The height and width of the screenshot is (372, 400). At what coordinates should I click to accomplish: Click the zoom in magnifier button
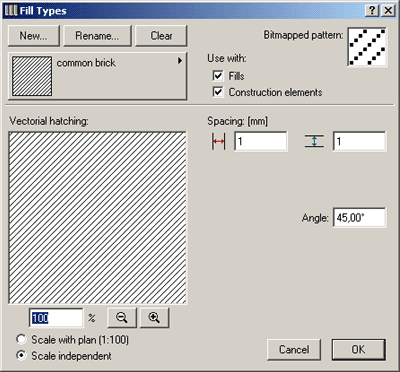tap(154, 318)
